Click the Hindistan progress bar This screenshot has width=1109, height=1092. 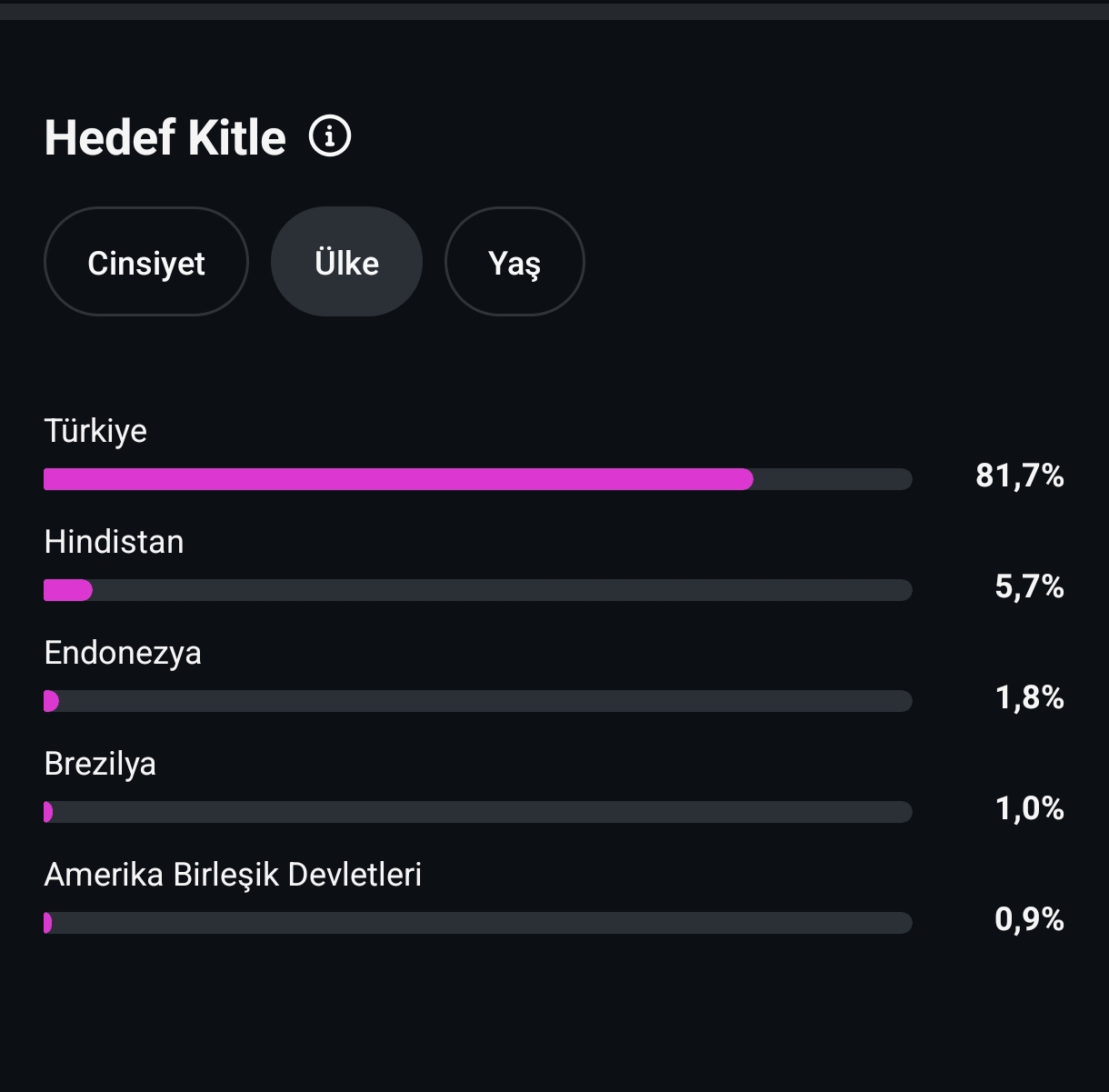point(478,590)
